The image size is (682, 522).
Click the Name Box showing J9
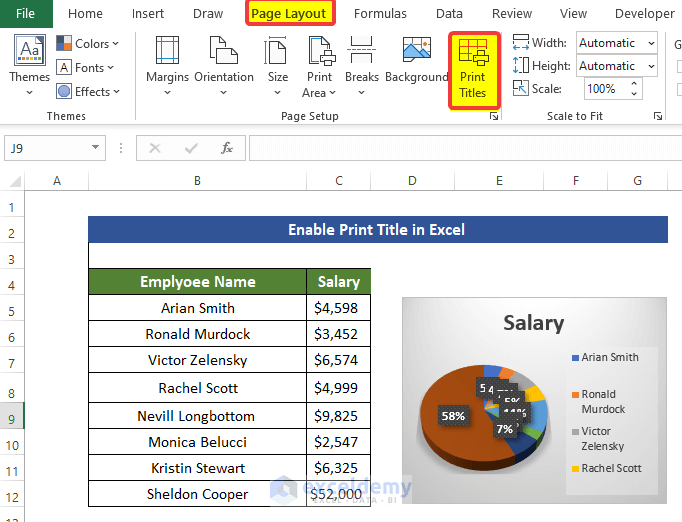point(47,148)
